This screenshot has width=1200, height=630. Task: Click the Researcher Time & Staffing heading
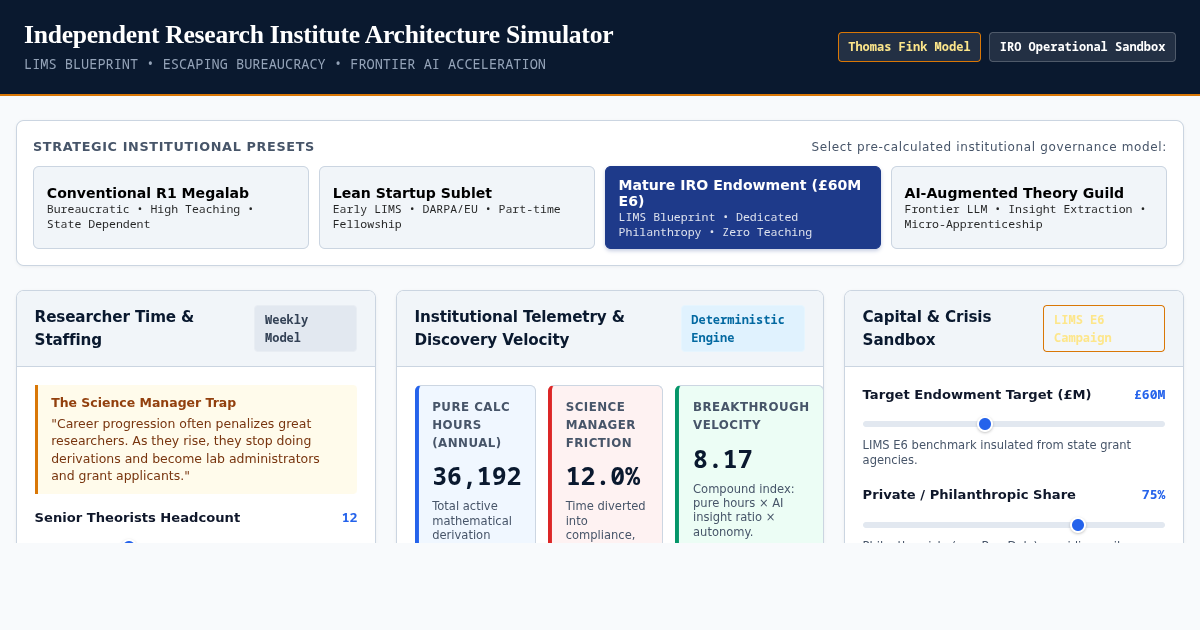point(114,328)
